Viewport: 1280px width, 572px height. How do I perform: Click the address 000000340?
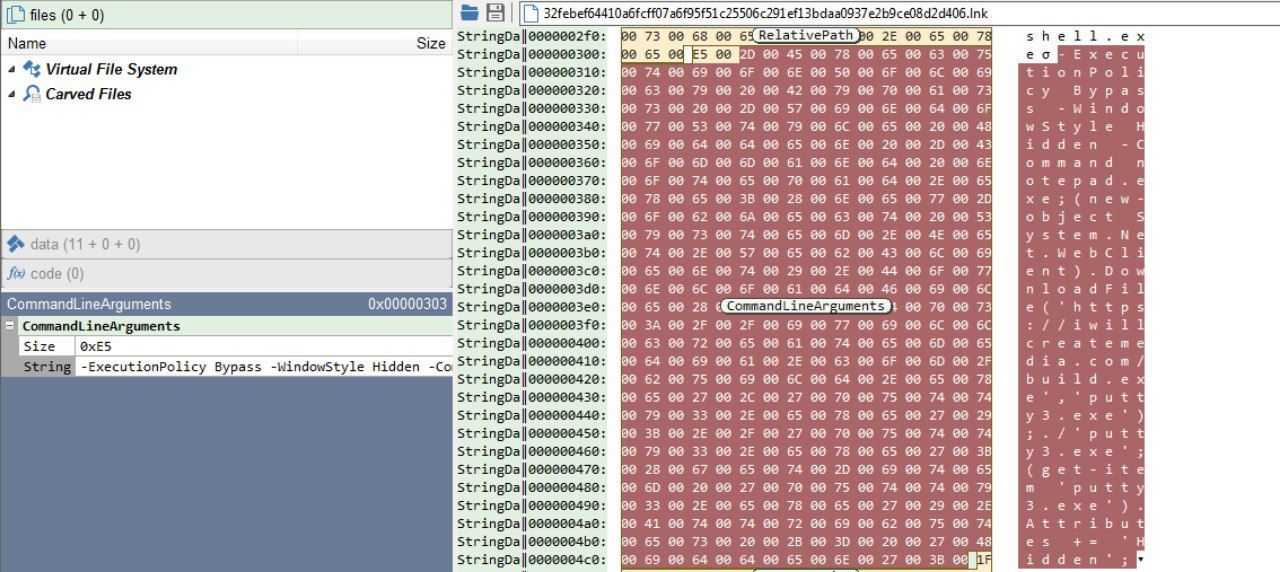point(567,126)
